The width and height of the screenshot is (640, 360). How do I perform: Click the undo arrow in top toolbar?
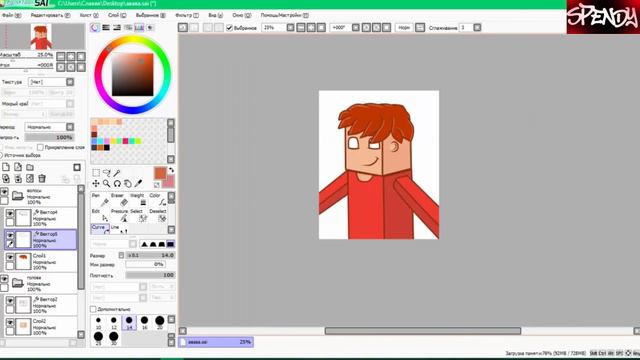183,27
